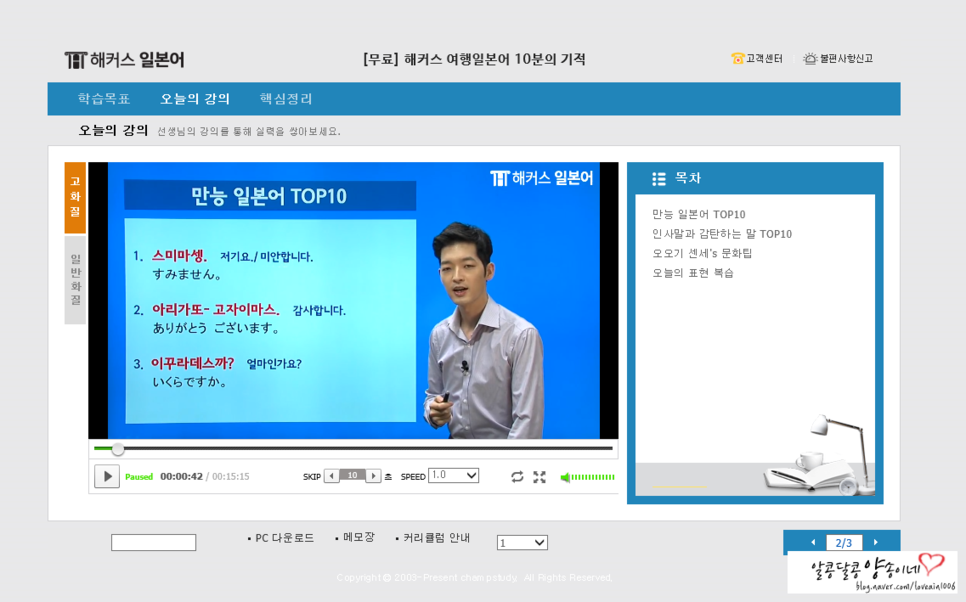Screen dimensions: 966x602
Task: Jump to chapter 만능 일본어 TOP10
Action: coord(699,214)
